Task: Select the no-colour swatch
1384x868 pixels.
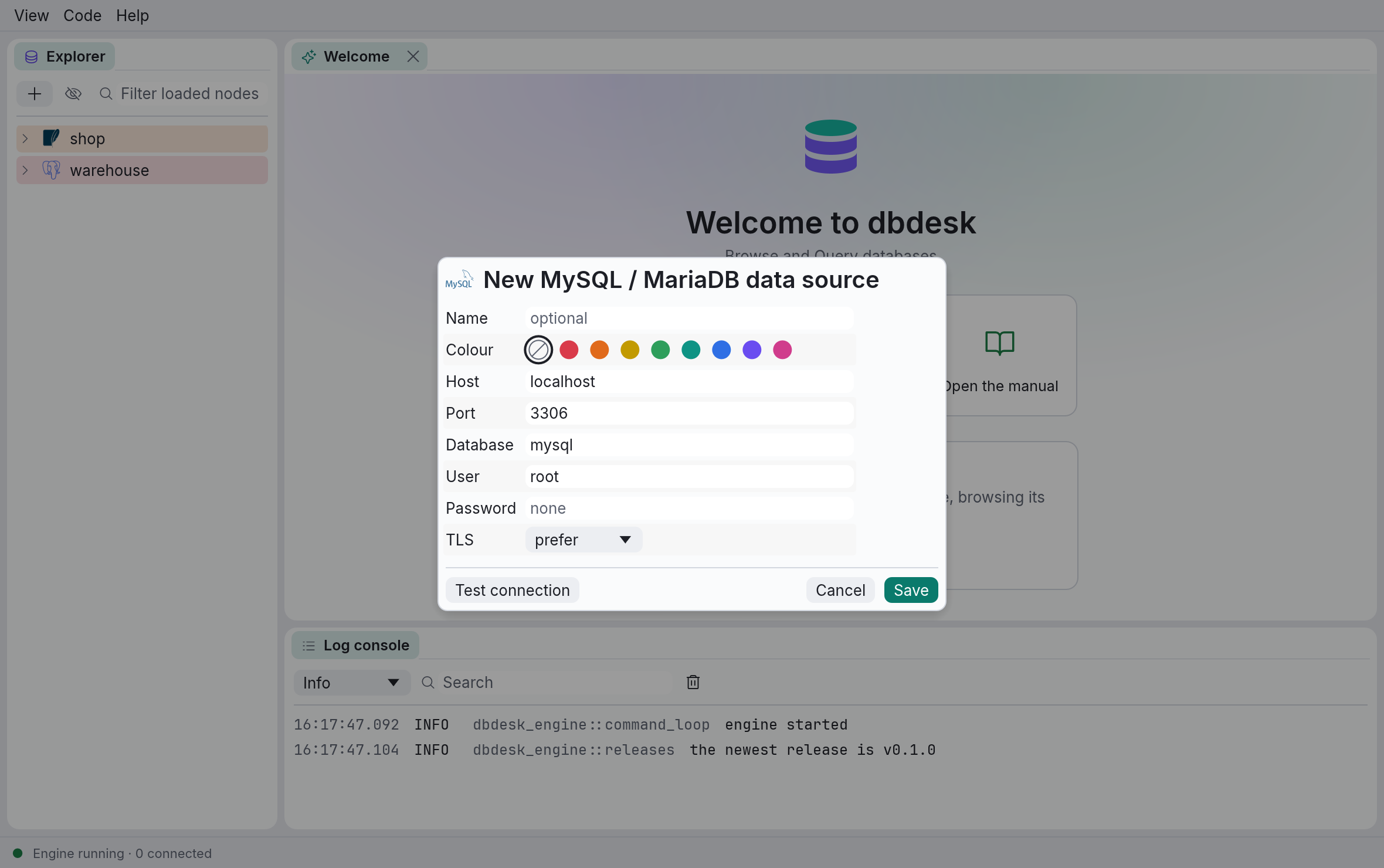Action: [x=538, y=350]
